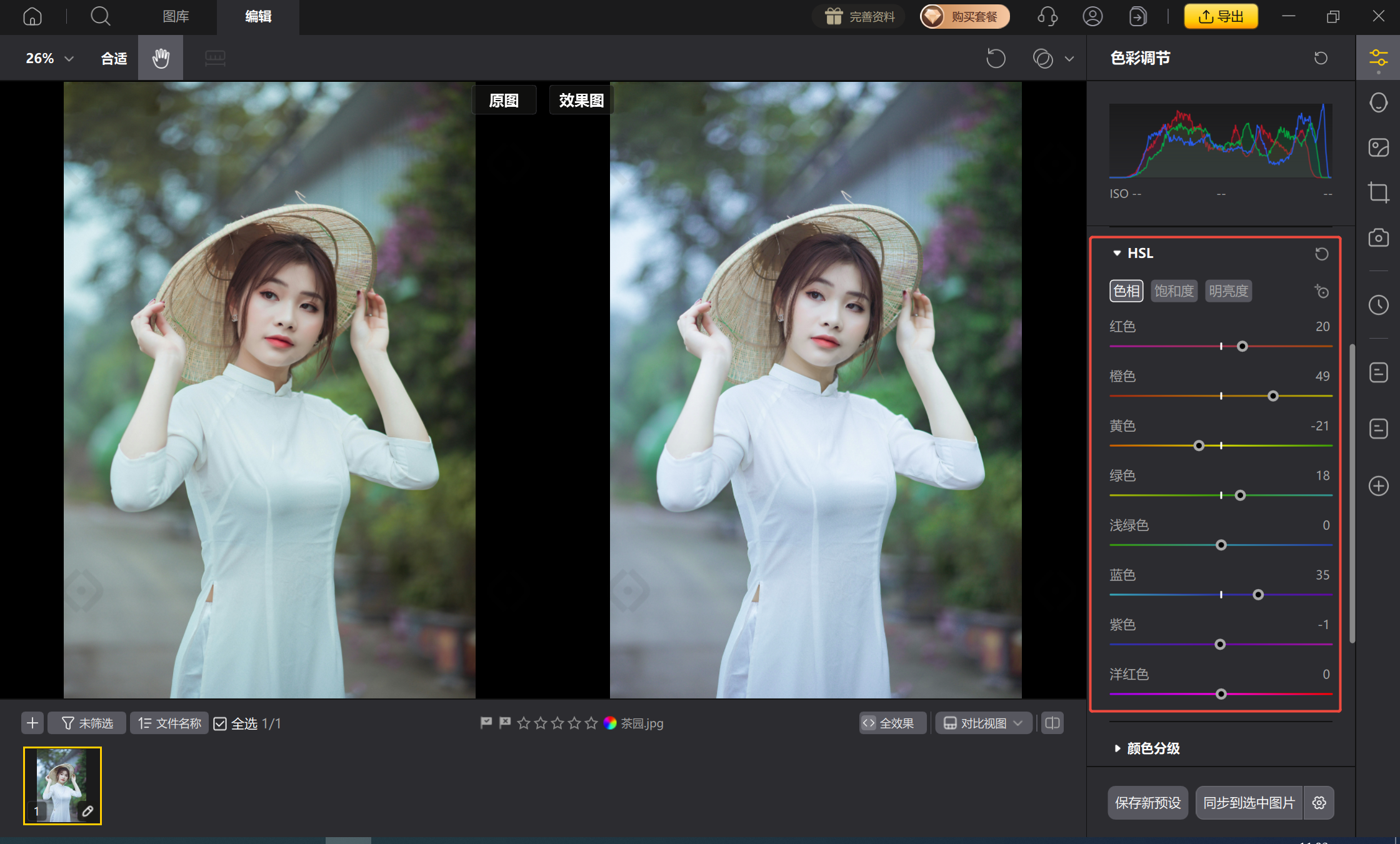Click the 保存新预设 button
The height and width of the screenshot is (844, 1400).
pos(1147,803)
